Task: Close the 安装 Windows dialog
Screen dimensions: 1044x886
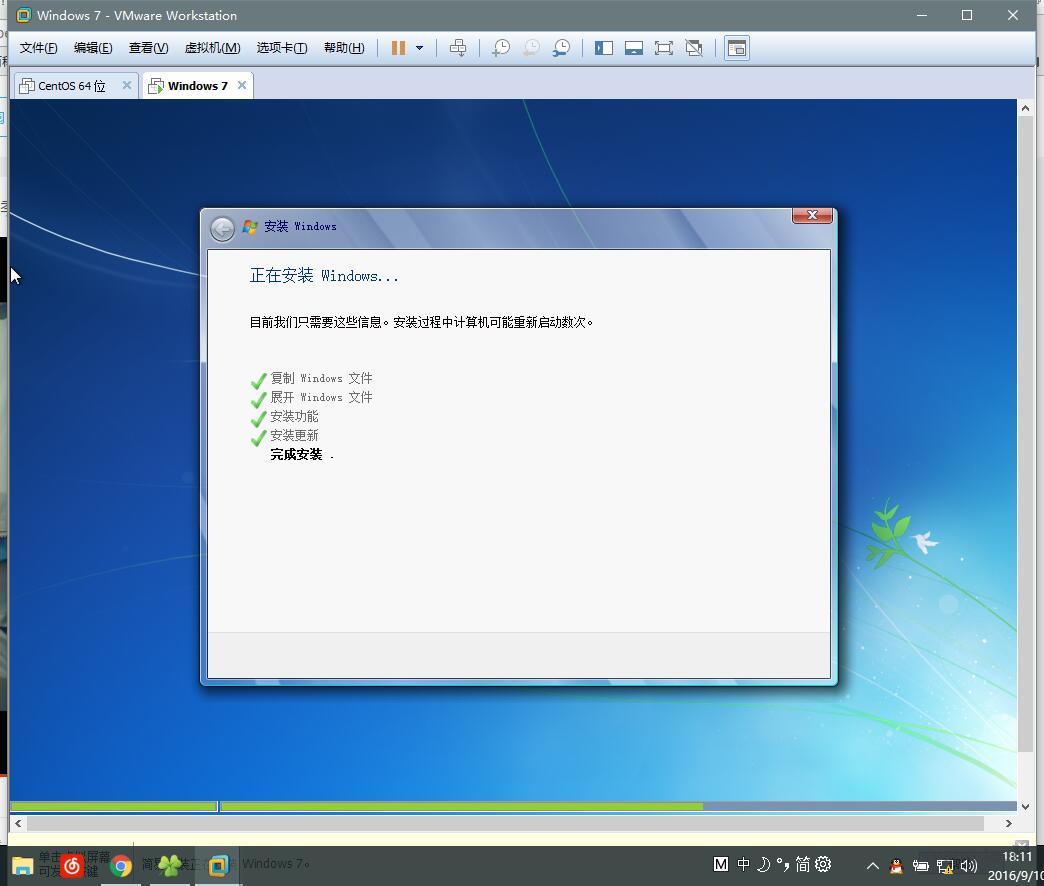Action: pyautogui.click(x=812, y=215)
